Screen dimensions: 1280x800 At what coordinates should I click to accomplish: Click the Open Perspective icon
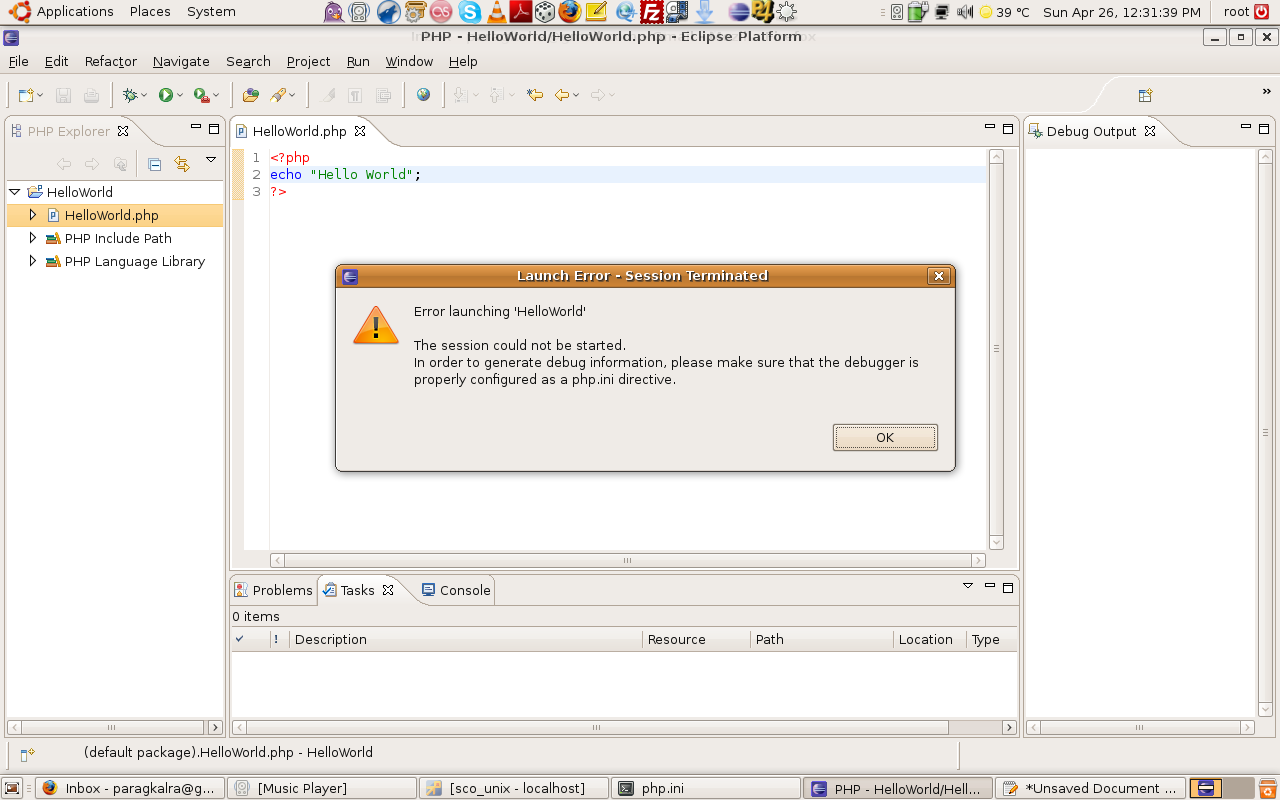click(x=1145, y=95)
